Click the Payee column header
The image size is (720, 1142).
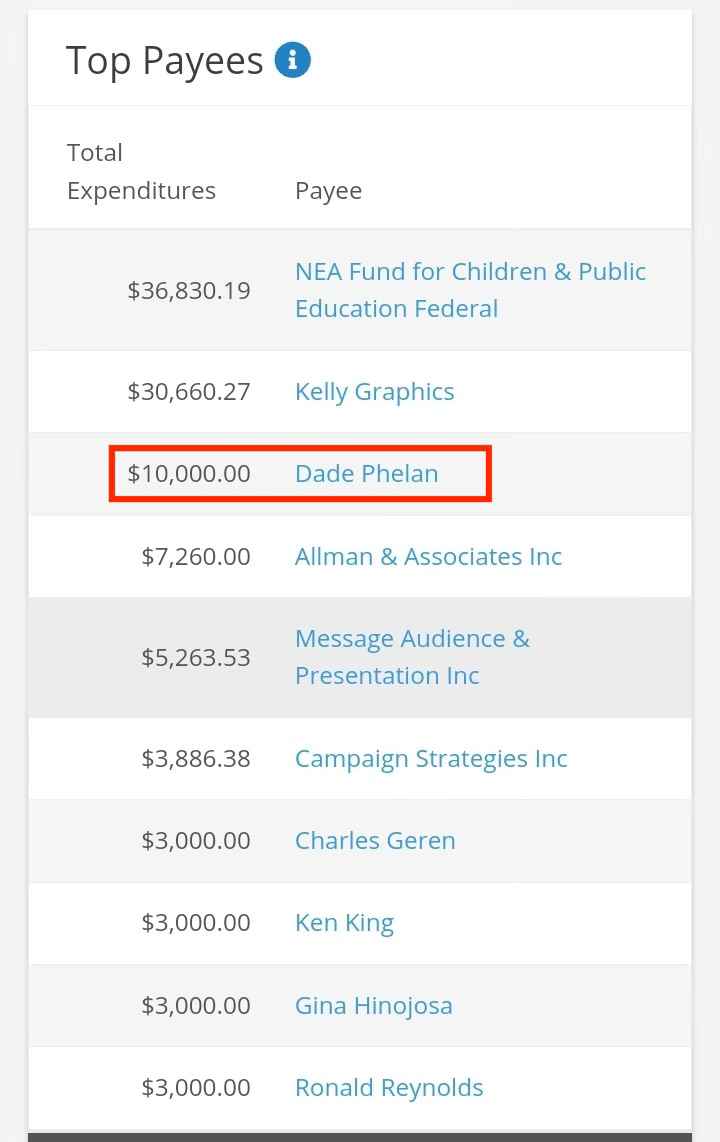click(x=328, y=191)
